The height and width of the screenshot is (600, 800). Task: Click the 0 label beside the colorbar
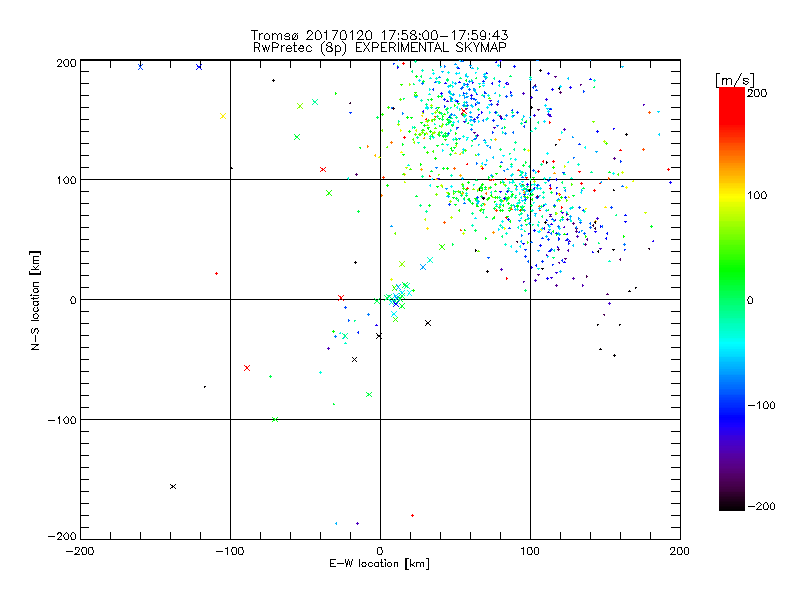coord(750,300)
